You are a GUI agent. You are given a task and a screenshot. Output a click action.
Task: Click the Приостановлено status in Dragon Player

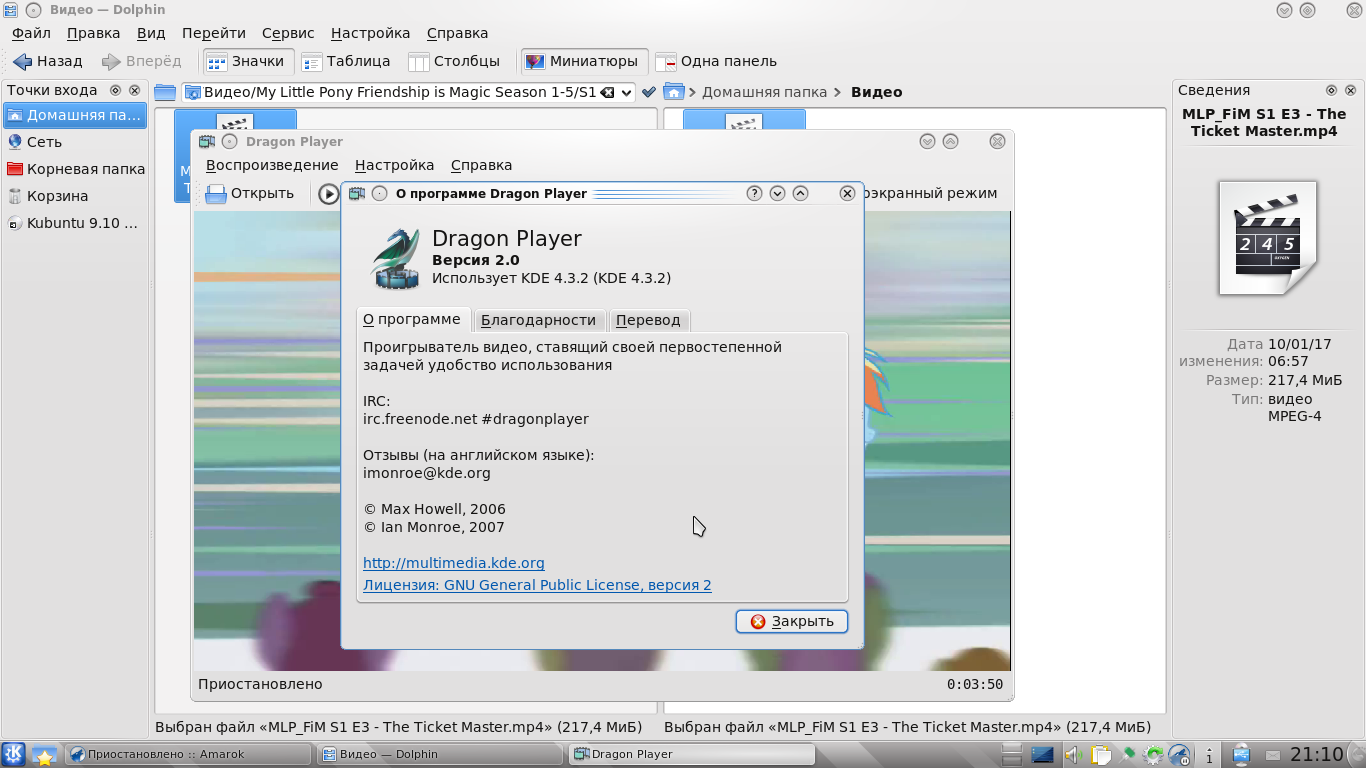point(260,684)
